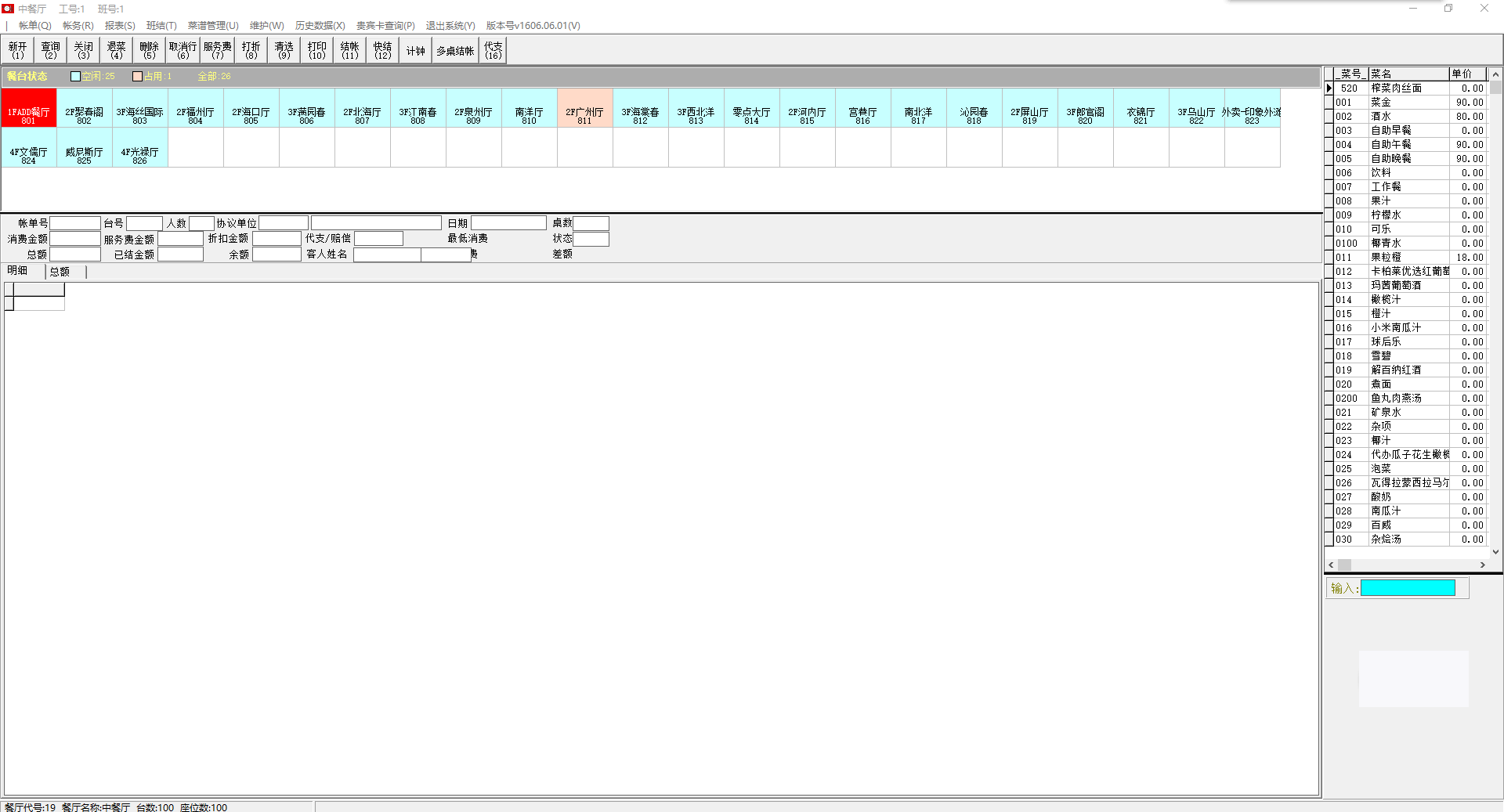The image size is (1504, 812).
Task: Open the 帐单(Q) menu
Action: tap(34, 26)
